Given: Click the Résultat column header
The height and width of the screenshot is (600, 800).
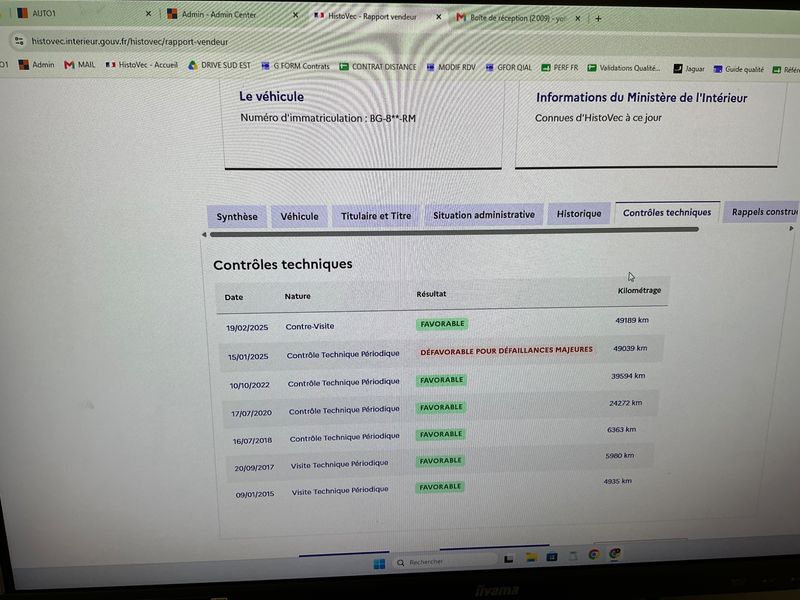Looking at the screenshot, I should point(431,294).
